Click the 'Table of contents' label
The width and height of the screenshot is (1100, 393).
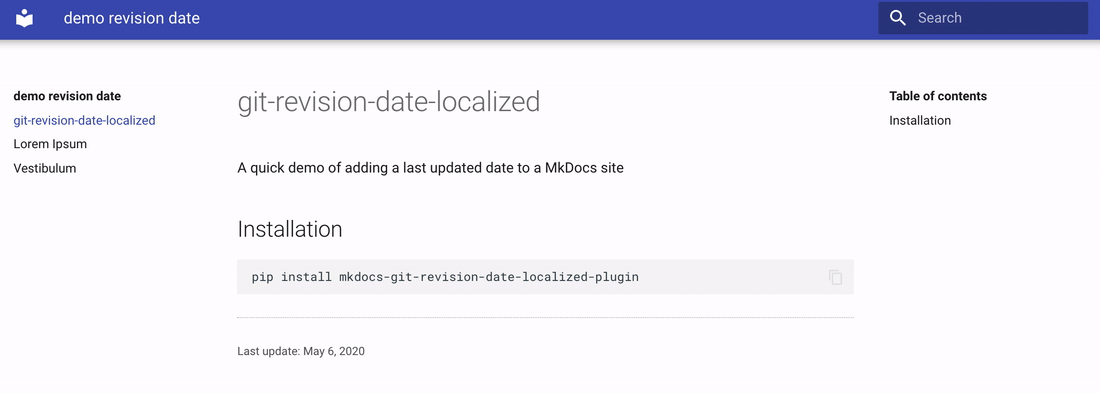938,96
